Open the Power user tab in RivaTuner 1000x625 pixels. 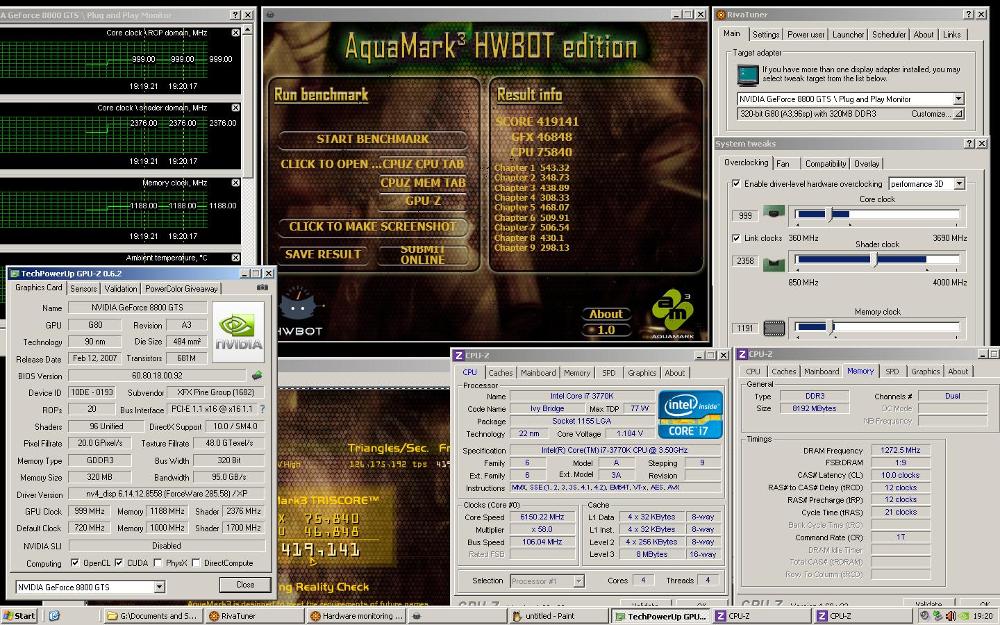(x=805, y=34)
